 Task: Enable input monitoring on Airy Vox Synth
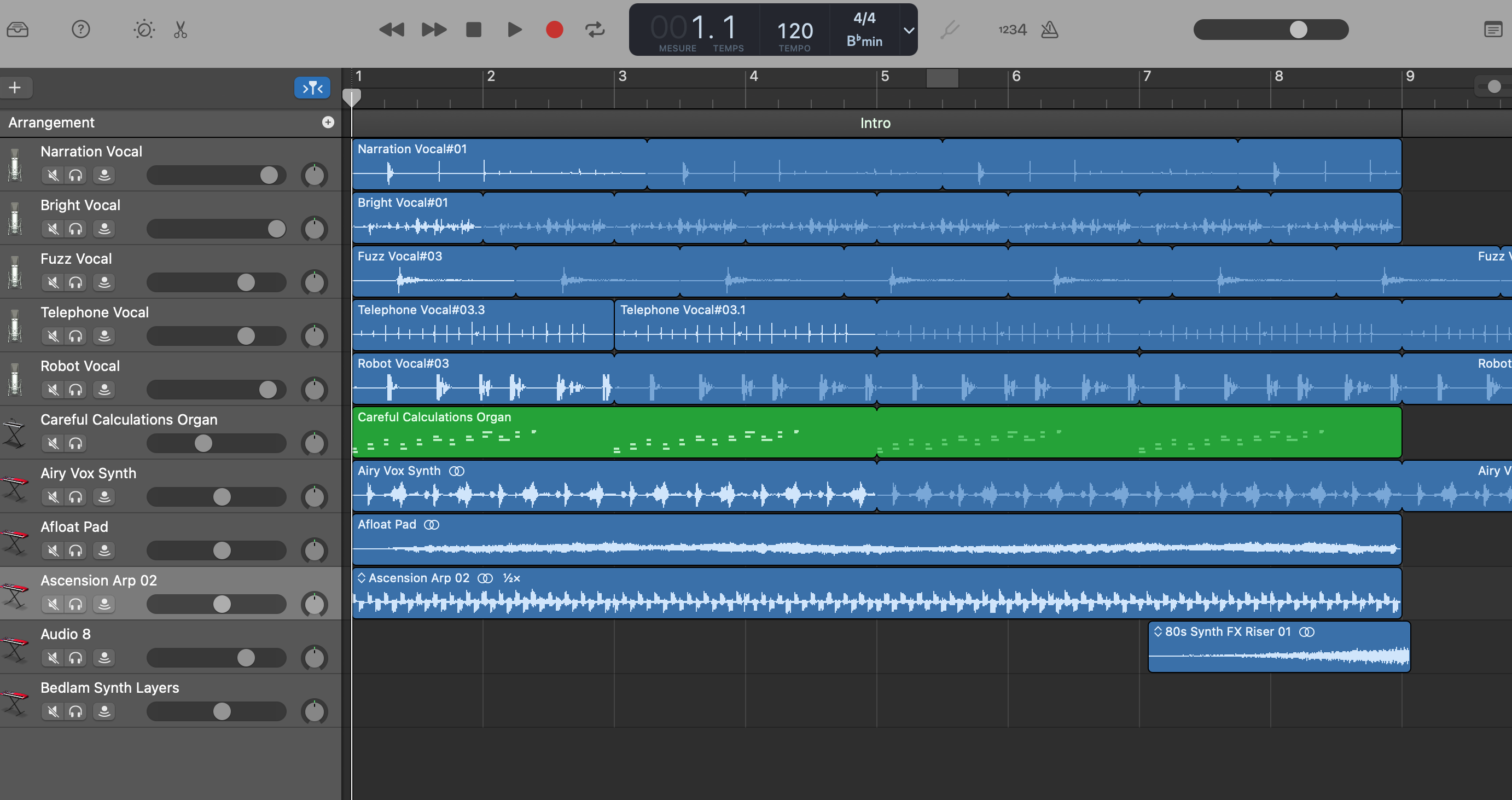pos(104,496)
